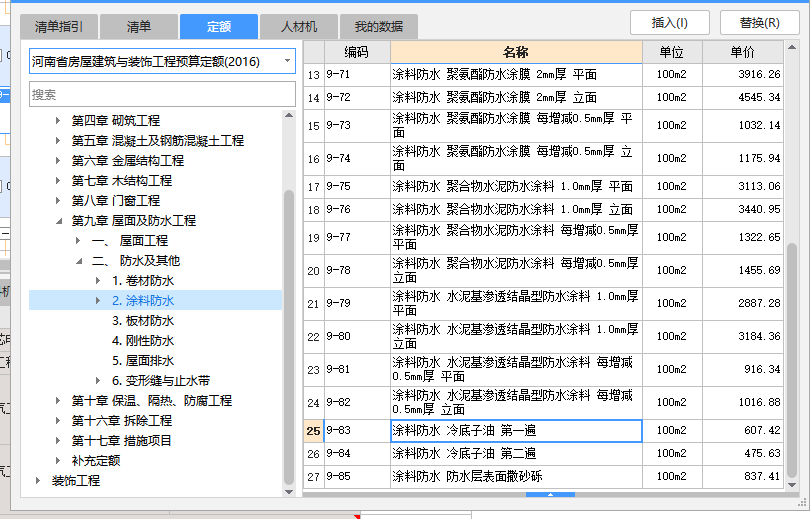Switch to the 清单 tab

pyautogui.click(x=138, y=26)
